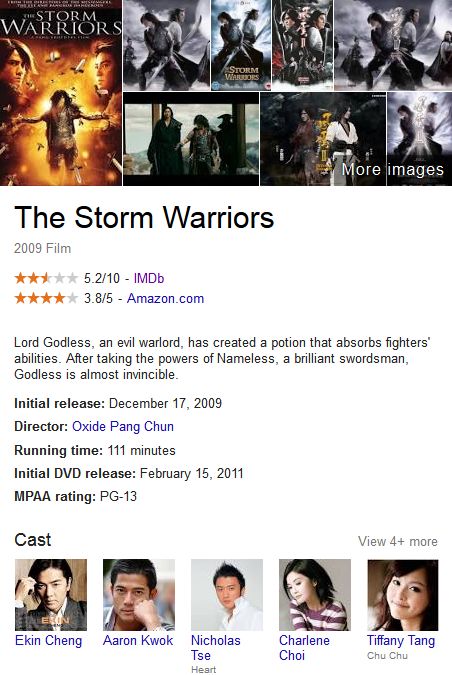Select Ekin Cheng's cast photo
Screen dimensions: 452x675
(x=51, y=595)
